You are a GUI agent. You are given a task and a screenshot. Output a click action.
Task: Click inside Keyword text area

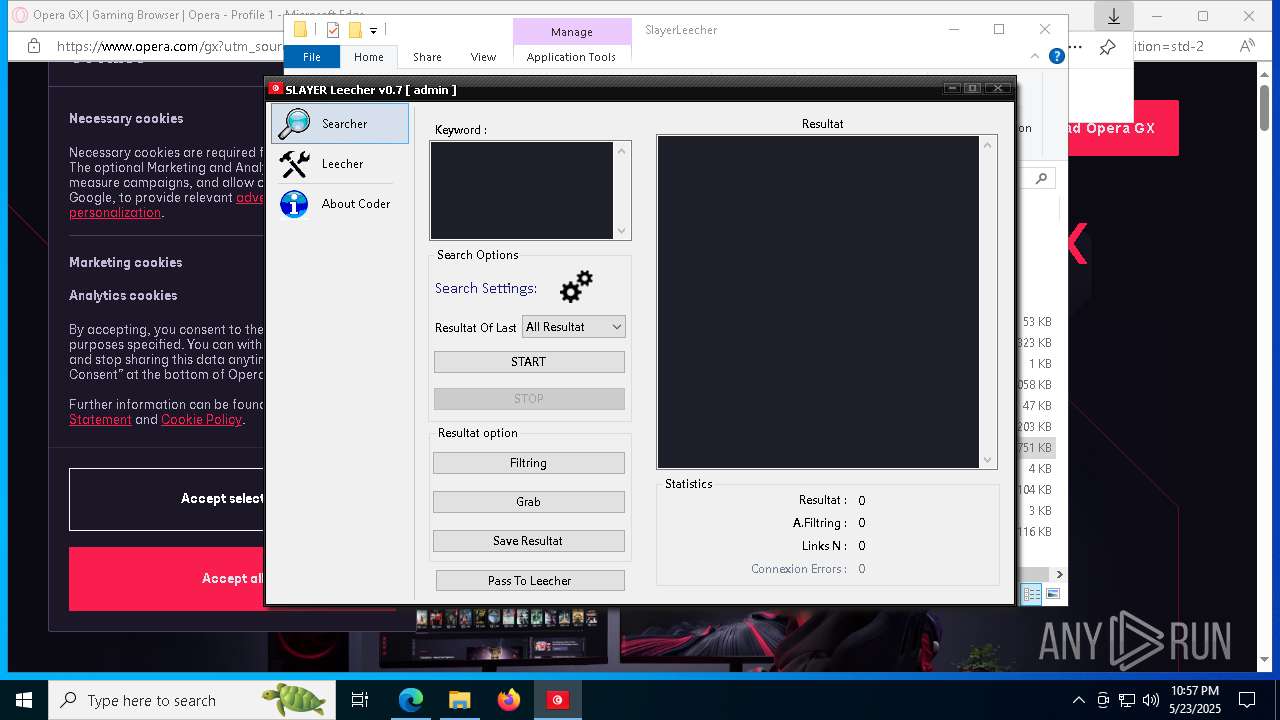pyautogui.click(x=522, y=190)
